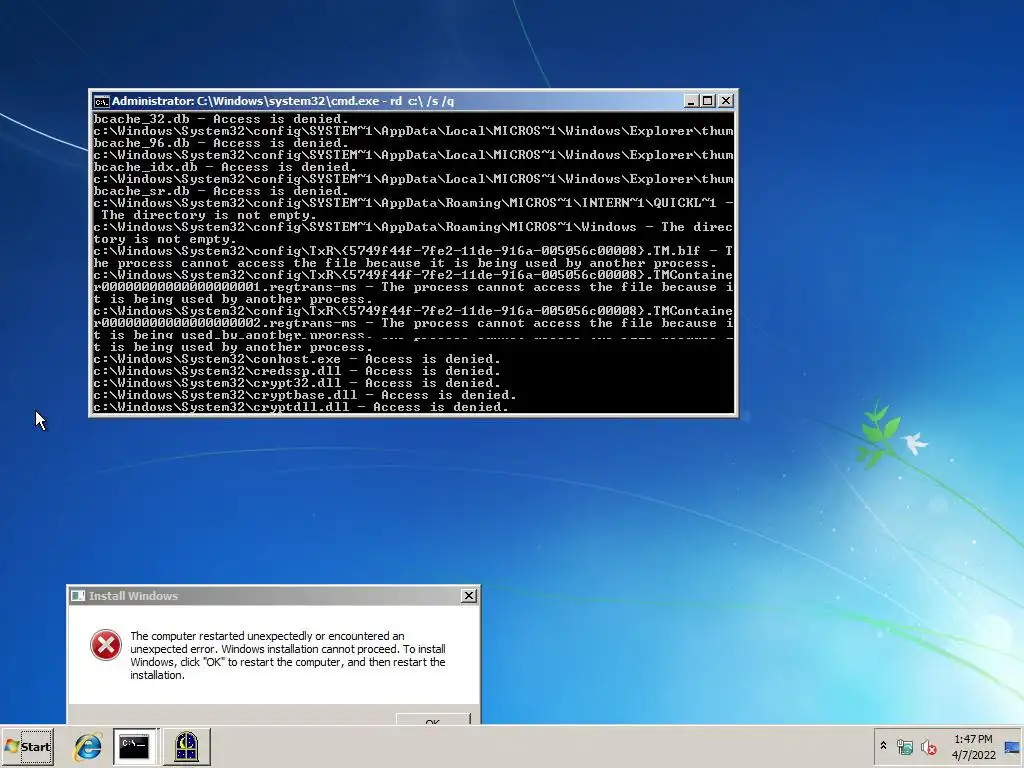Image resolution: width=1024 pixels, height=768 pixels.
Task: Click the Show desktop icon at taskbar edge
Action: tap(1013, 746)
